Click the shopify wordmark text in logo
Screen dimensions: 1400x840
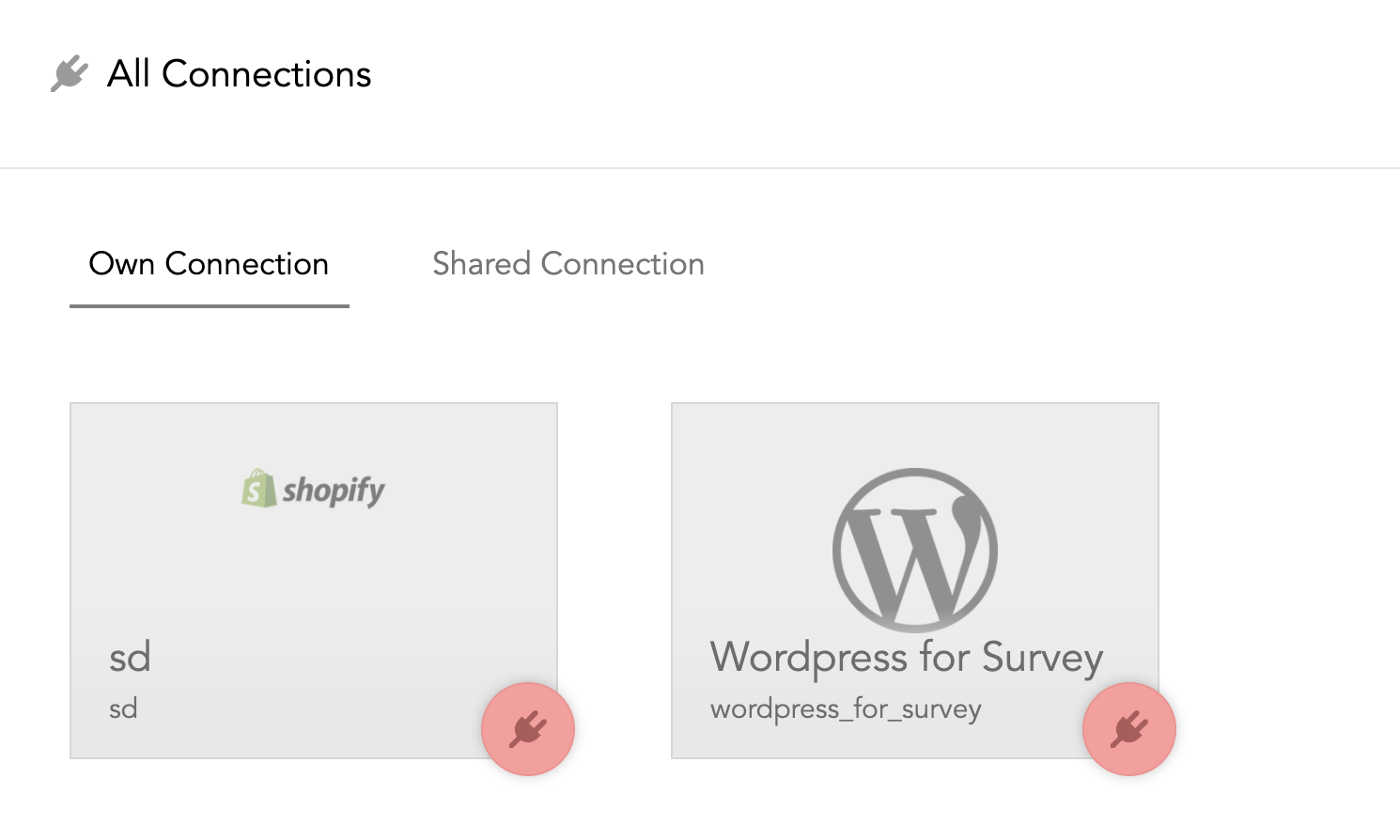click(x=334, y=490)
